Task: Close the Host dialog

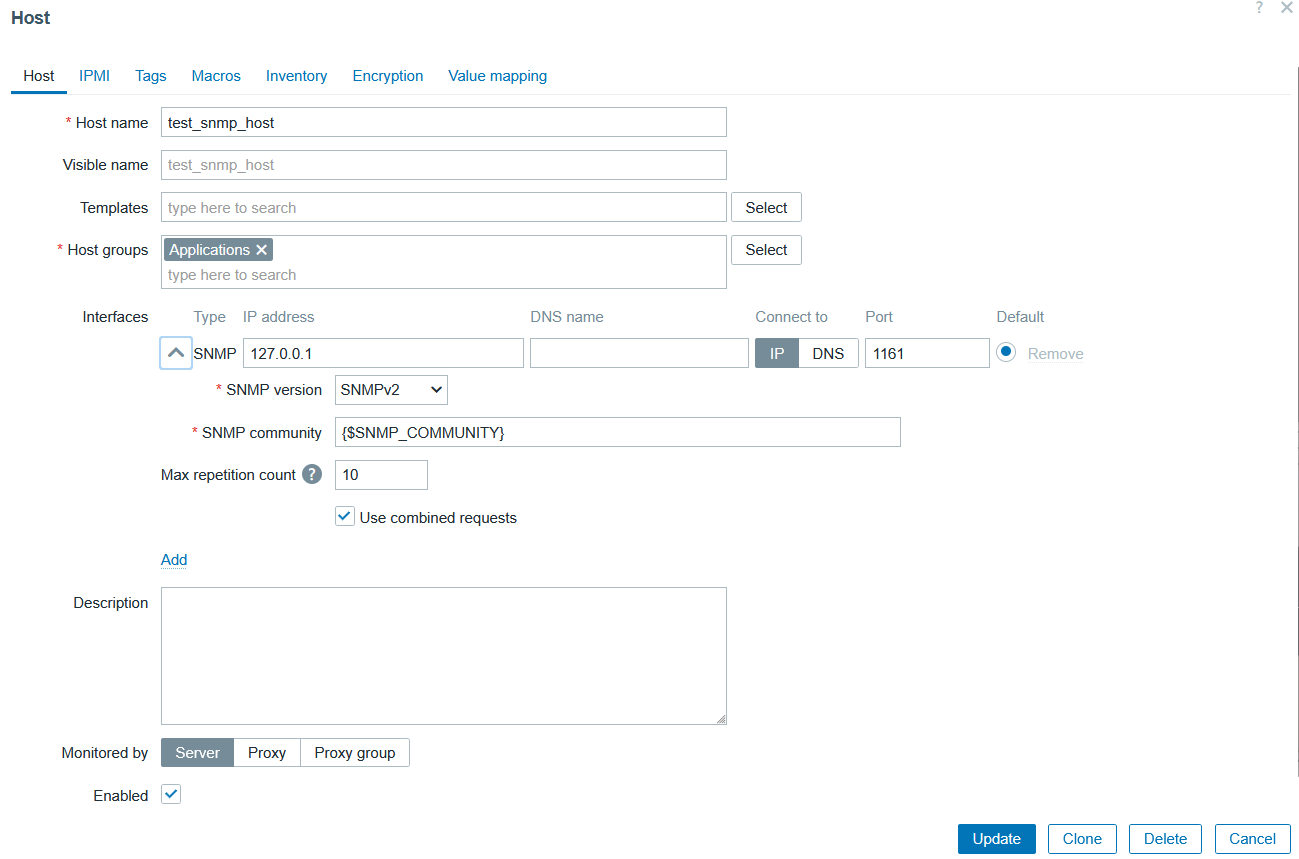Action: (x=1286, y=8)
